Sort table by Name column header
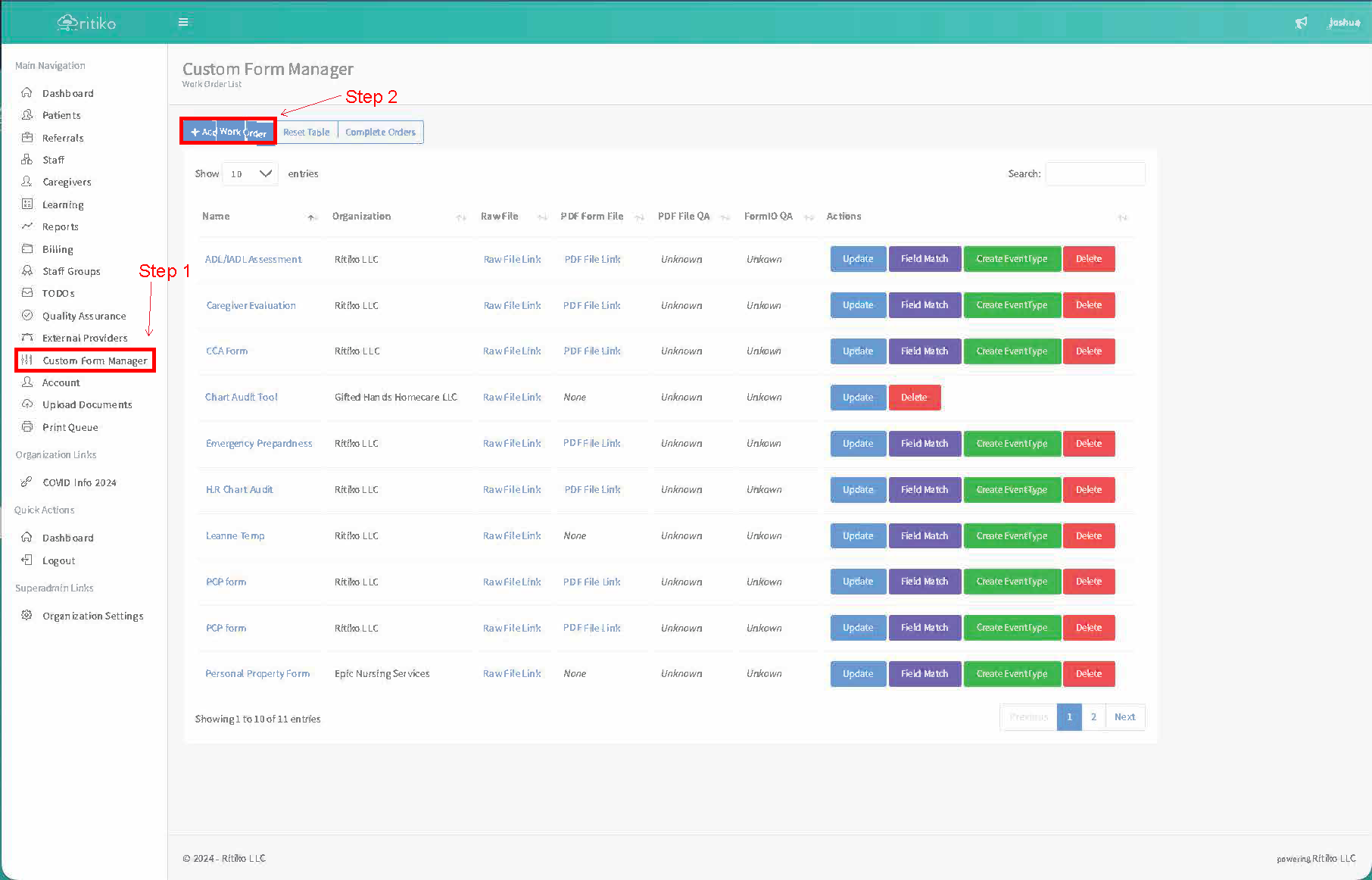Screen dimensions: 1372x880 217,217
